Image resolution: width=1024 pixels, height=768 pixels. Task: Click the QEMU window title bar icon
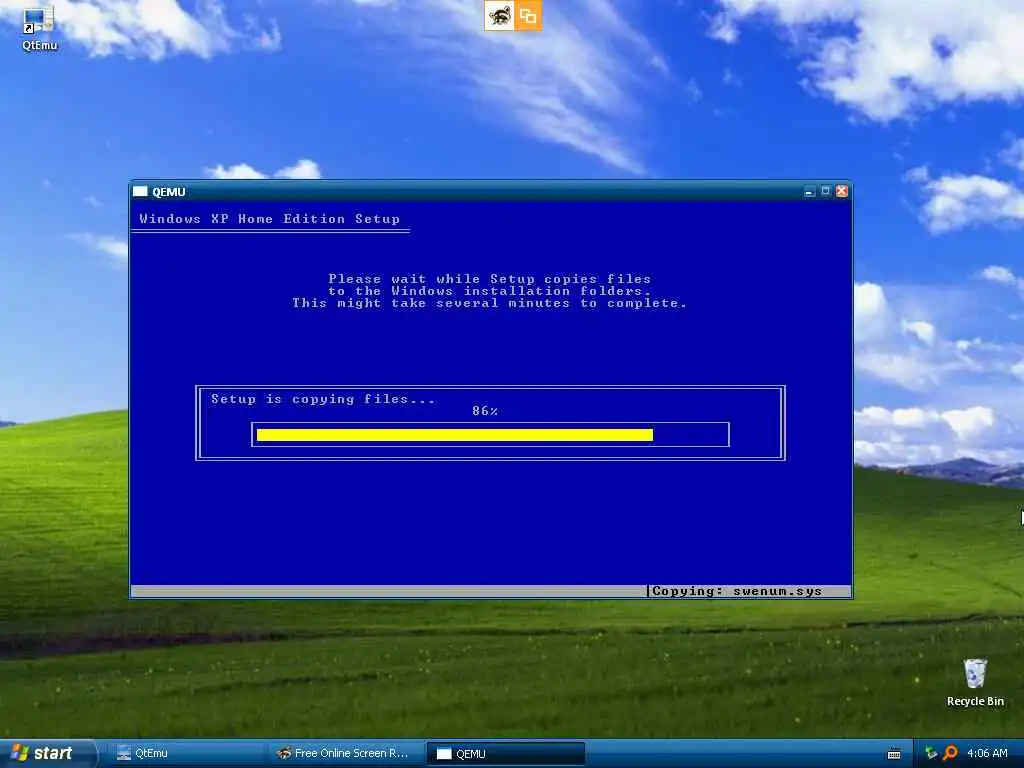pyautogui.click(x=140, y=191)
